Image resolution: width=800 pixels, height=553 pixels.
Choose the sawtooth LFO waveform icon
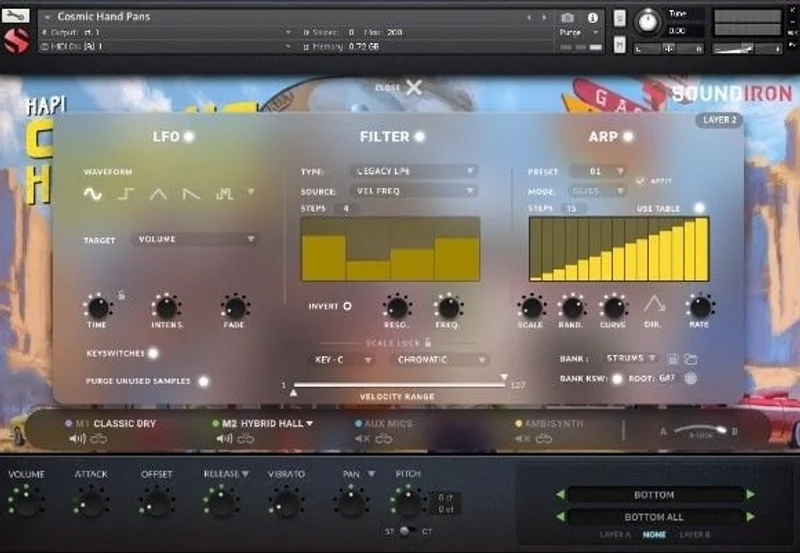pyautogui.click(x=191, y=194)
